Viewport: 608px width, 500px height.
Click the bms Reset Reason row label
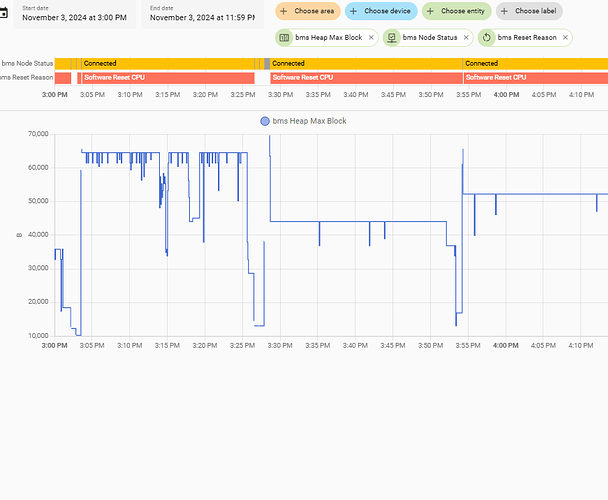26,78
